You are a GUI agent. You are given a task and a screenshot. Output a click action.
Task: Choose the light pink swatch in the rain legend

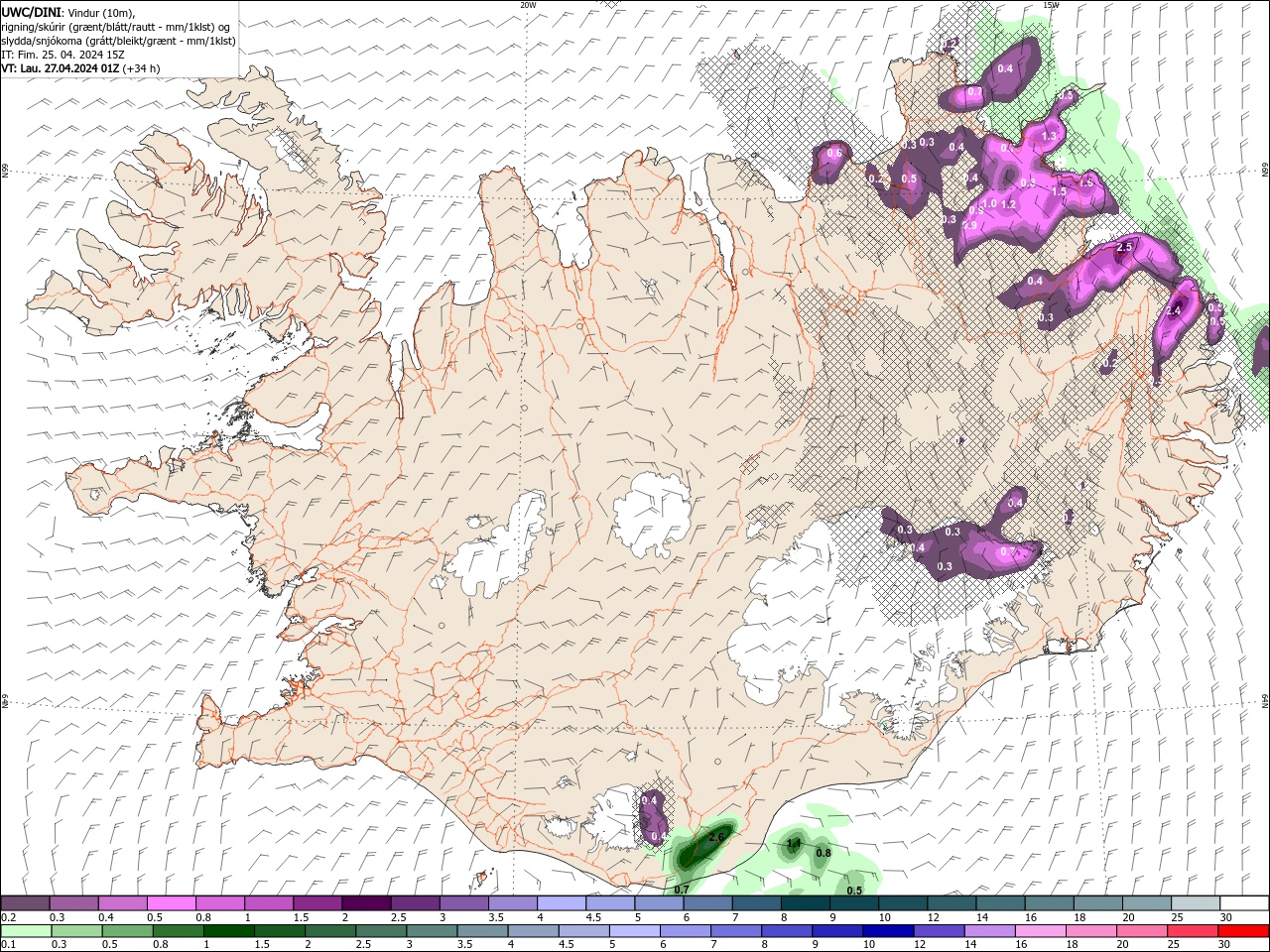pos(1039,931)
